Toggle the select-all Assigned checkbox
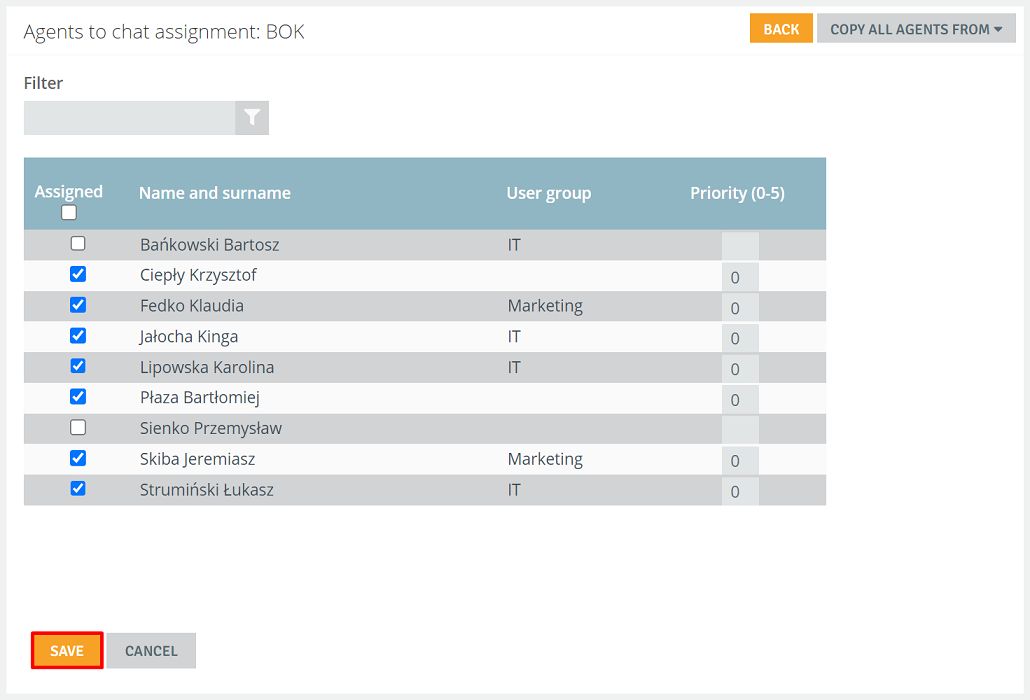The width and height of the screenshot is (1030, 700). click(x=69, y=213)
